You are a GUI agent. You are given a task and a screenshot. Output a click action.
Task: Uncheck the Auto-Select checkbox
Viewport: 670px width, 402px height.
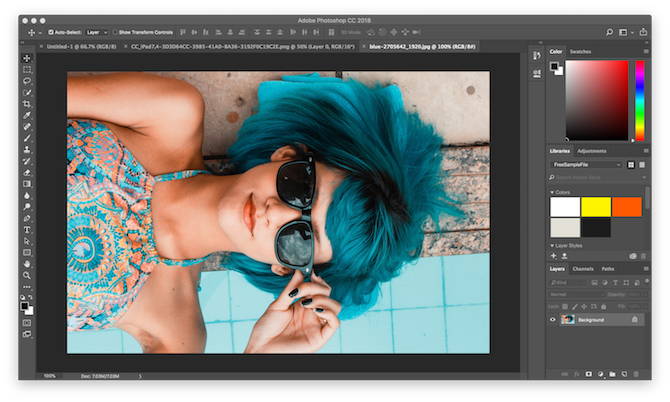click(x=52, y=32)
